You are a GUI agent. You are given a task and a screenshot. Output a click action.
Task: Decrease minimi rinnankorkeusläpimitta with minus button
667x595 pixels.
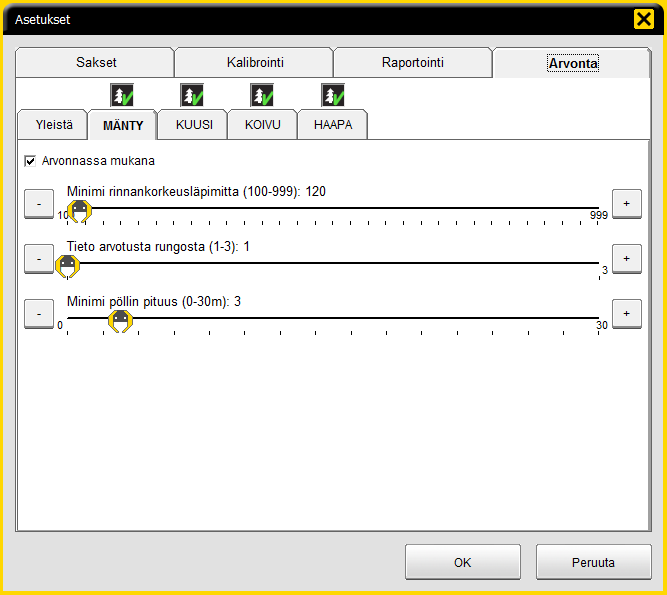39,204
